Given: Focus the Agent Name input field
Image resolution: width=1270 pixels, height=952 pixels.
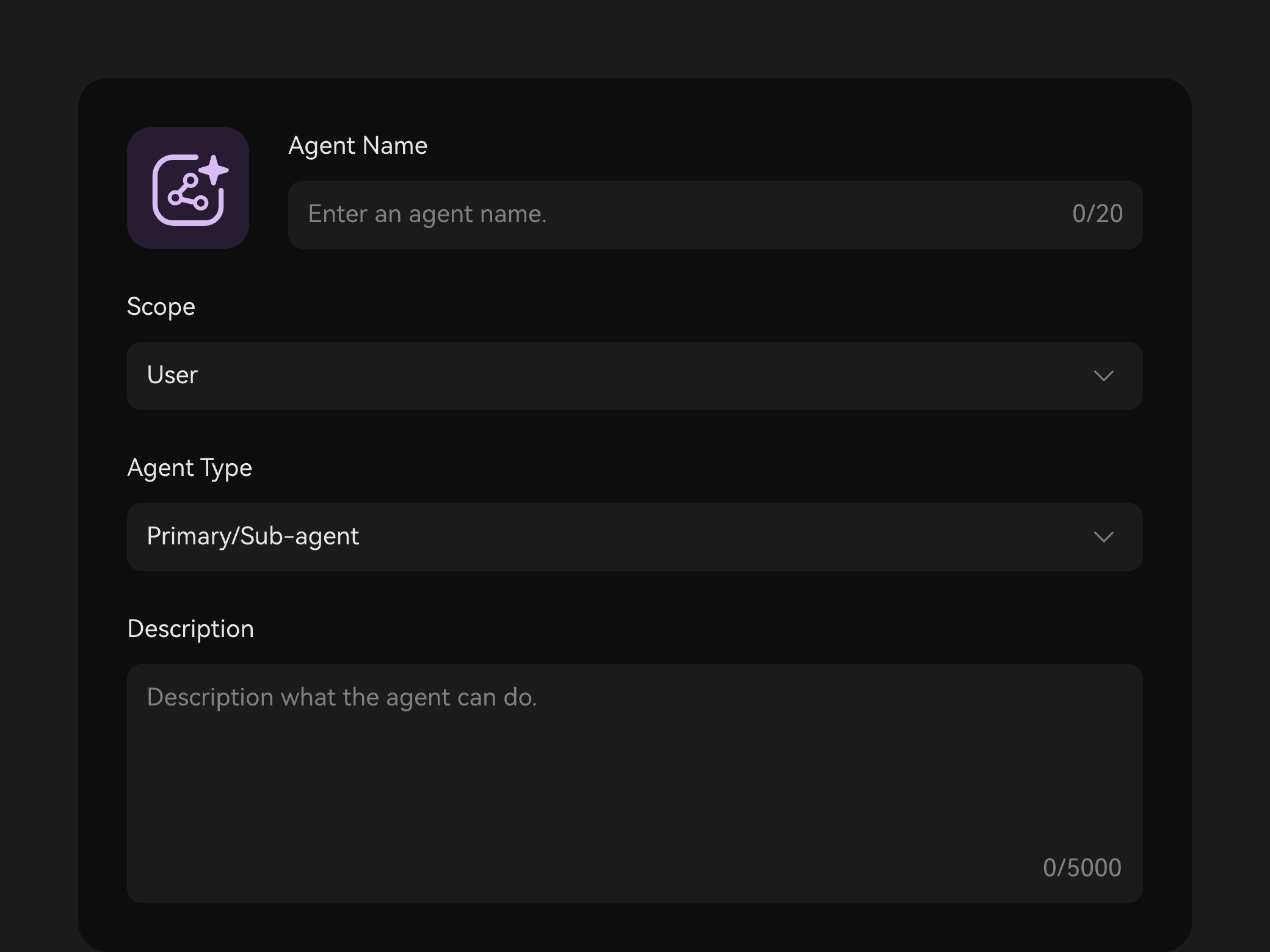Looking at the screenshot, I should tap(715, 214).
